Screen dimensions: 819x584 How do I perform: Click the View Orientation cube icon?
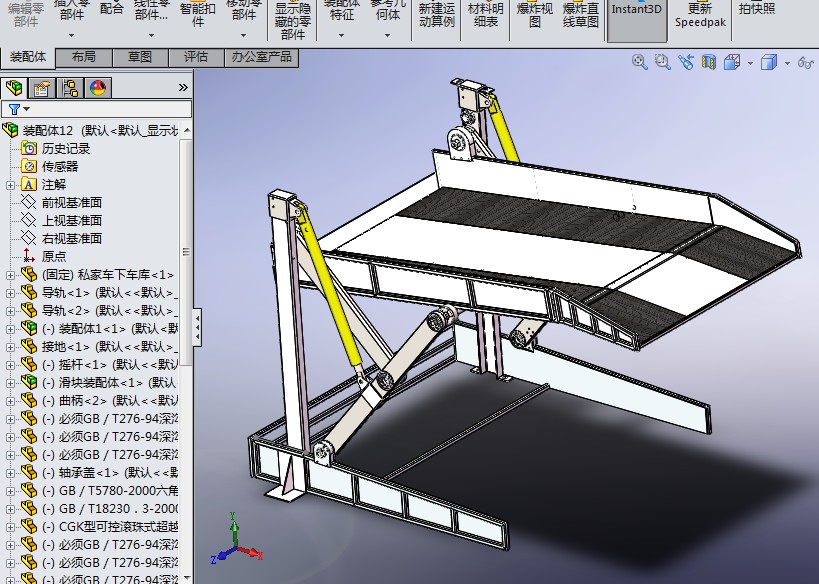coord(732,62)
